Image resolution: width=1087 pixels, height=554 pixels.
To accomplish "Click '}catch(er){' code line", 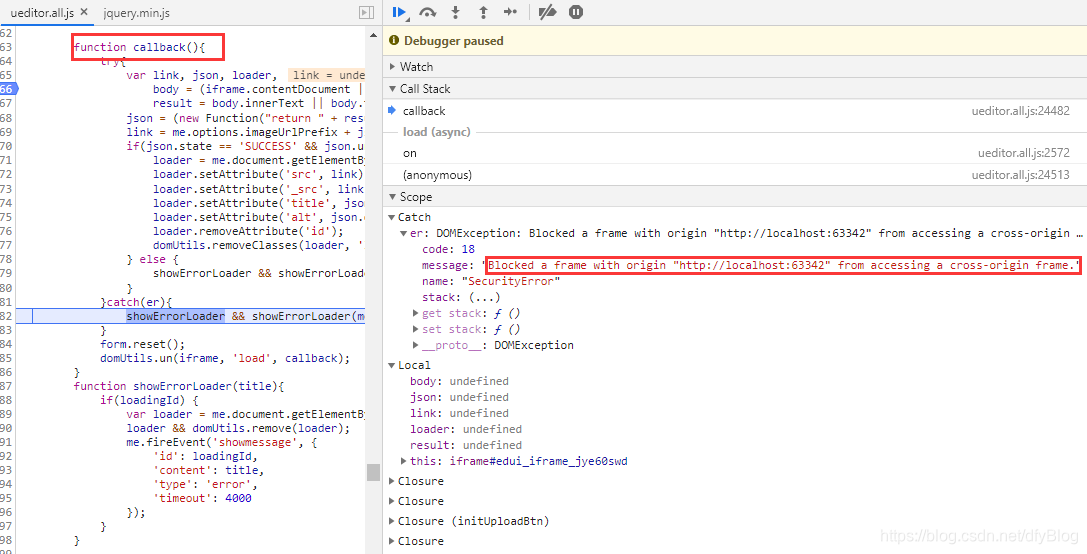I will [135, 302].
